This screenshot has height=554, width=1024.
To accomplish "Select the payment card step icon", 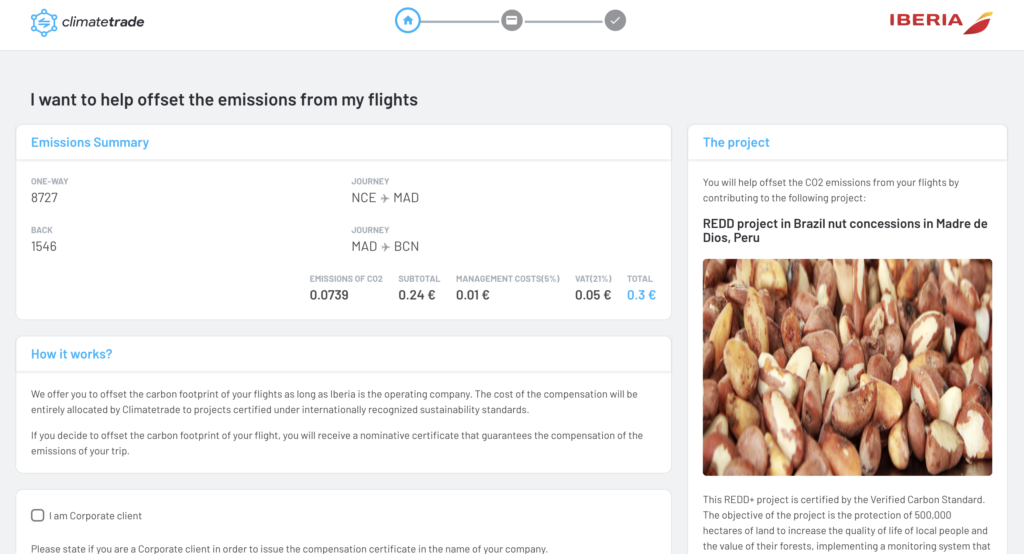I will pyautogui.click(x=511, y=20).
